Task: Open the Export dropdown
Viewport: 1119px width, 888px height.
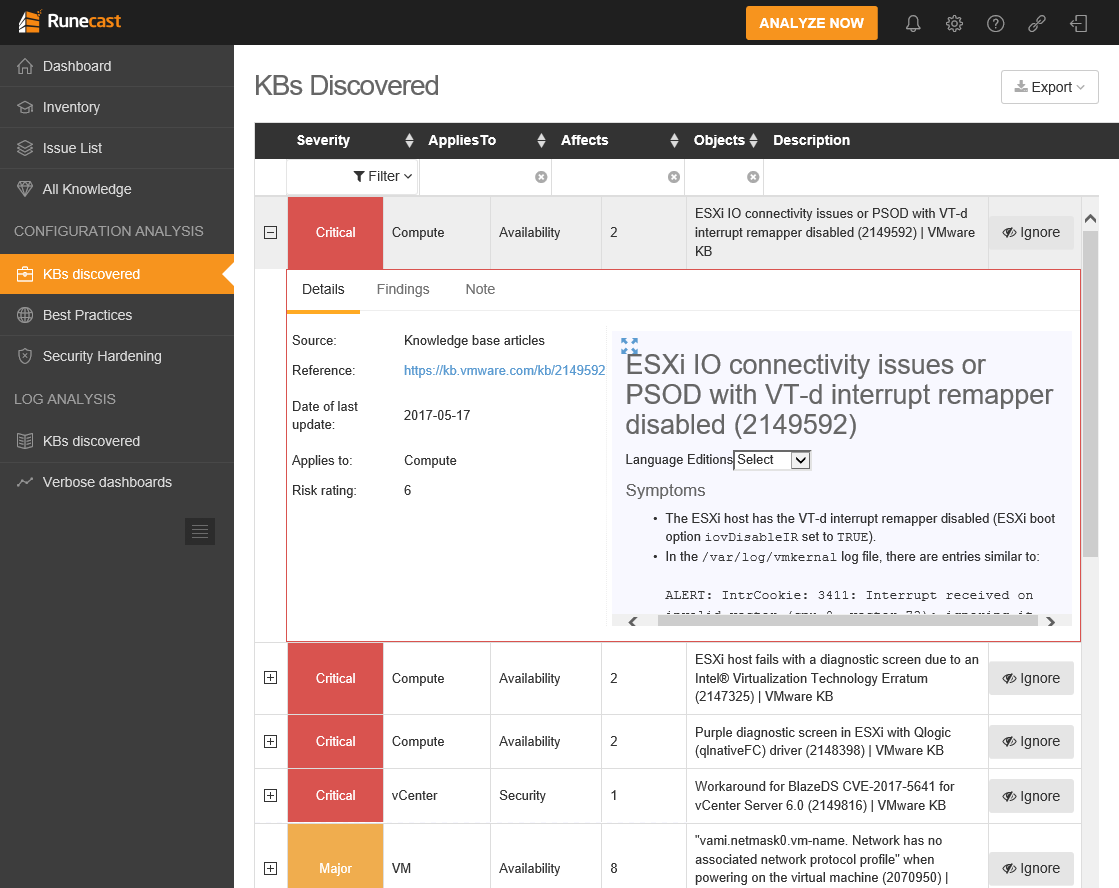Action: tap(1049, 87)
